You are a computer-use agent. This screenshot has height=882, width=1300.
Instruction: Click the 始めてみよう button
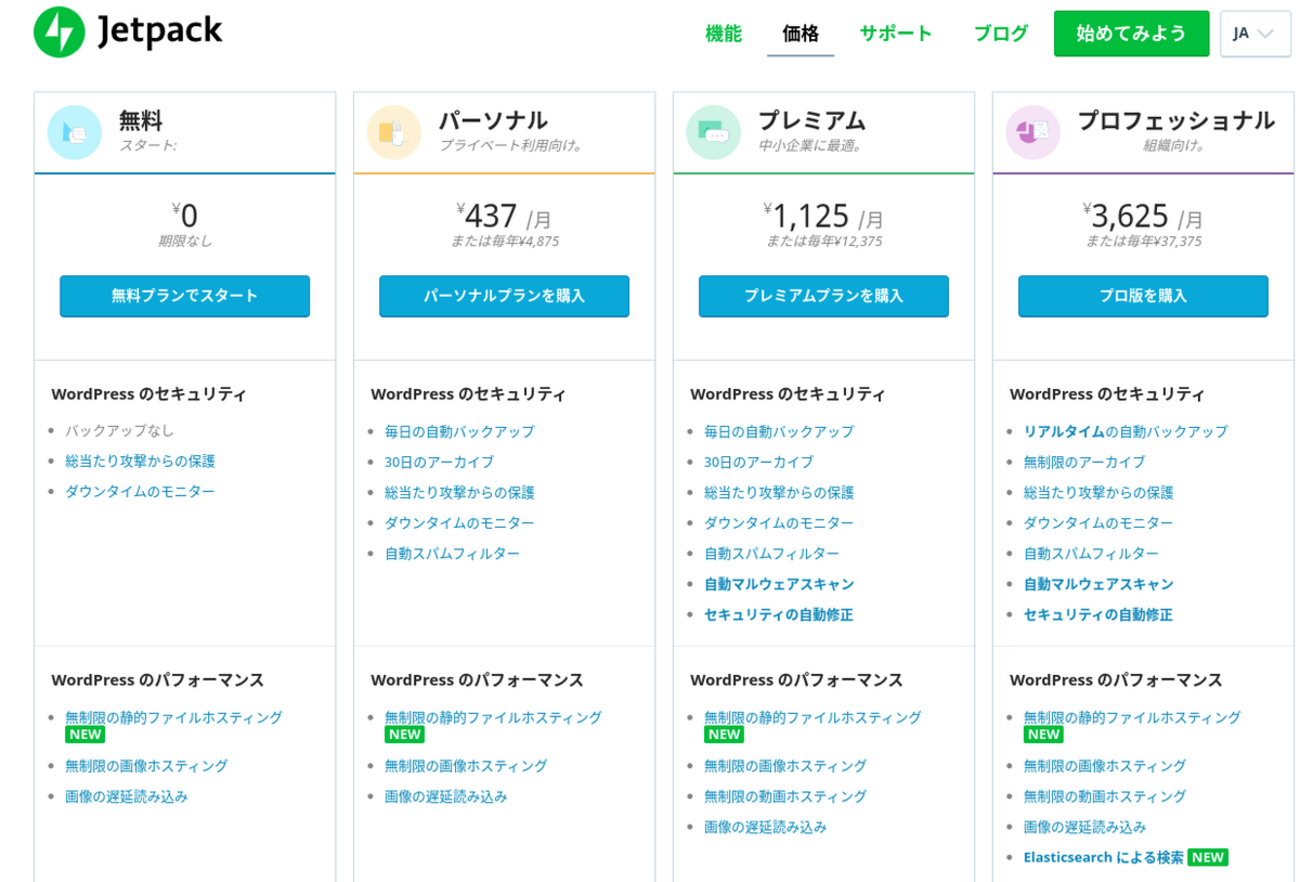click(x=1131, y=33)
